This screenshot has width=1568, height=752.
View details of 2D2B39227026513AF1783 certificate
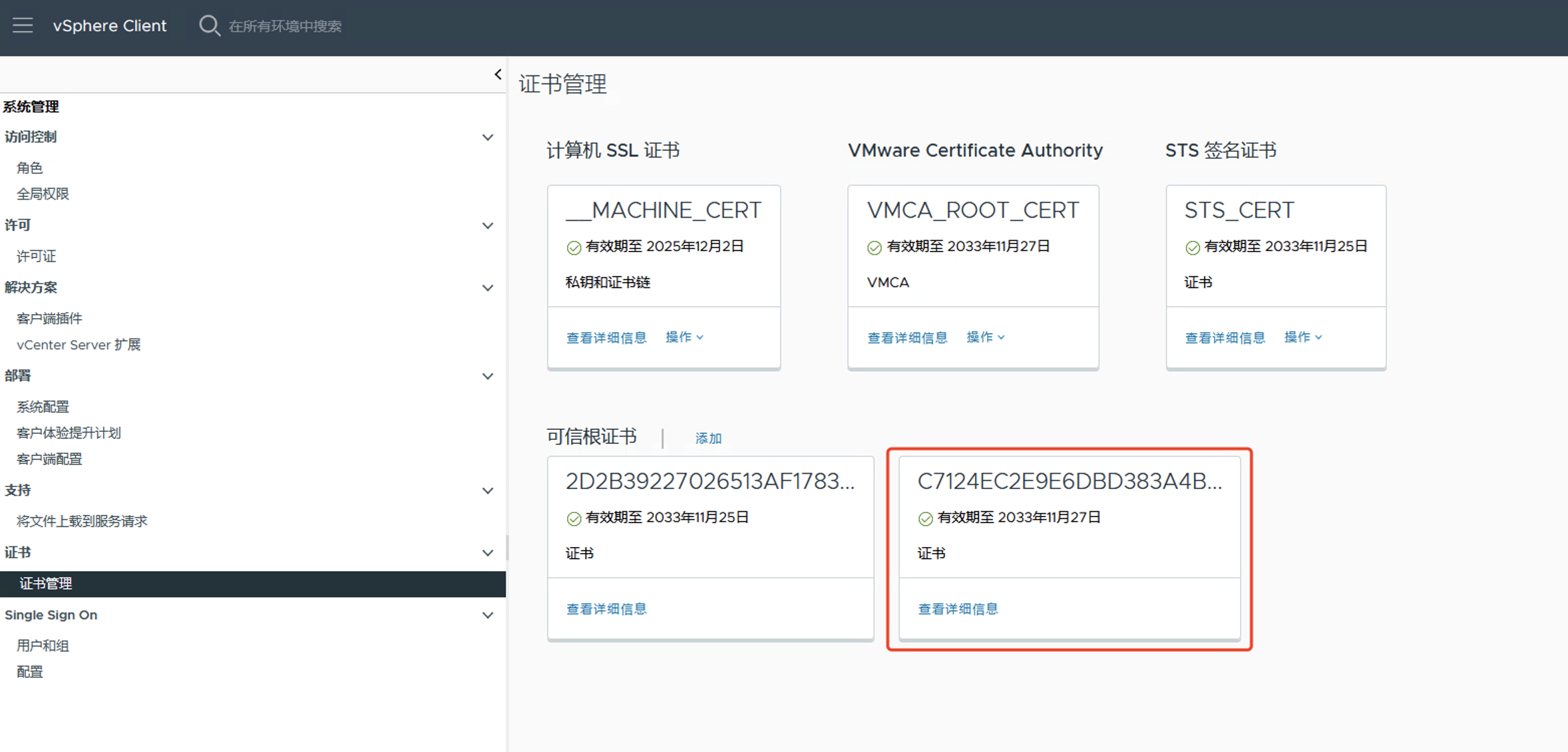(606, 609)
